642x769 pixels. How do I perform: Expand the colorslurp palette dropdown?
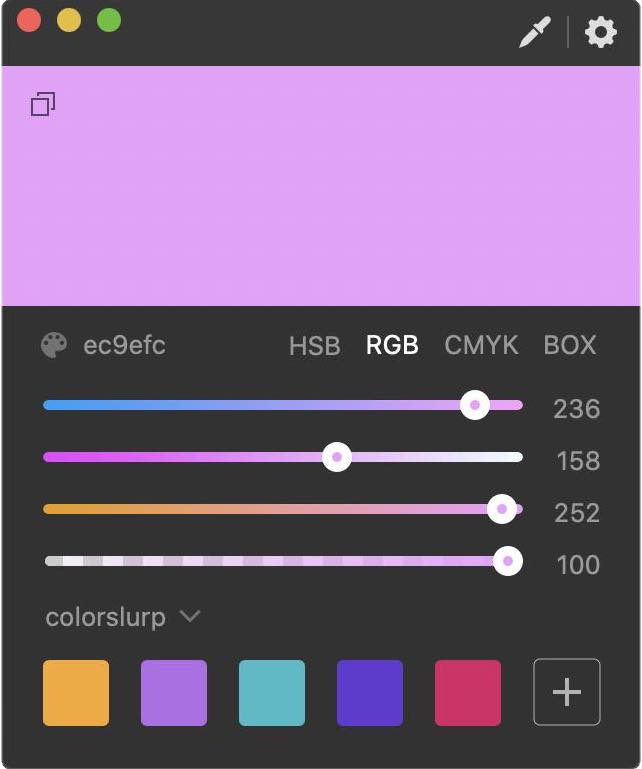click(106, 617)
